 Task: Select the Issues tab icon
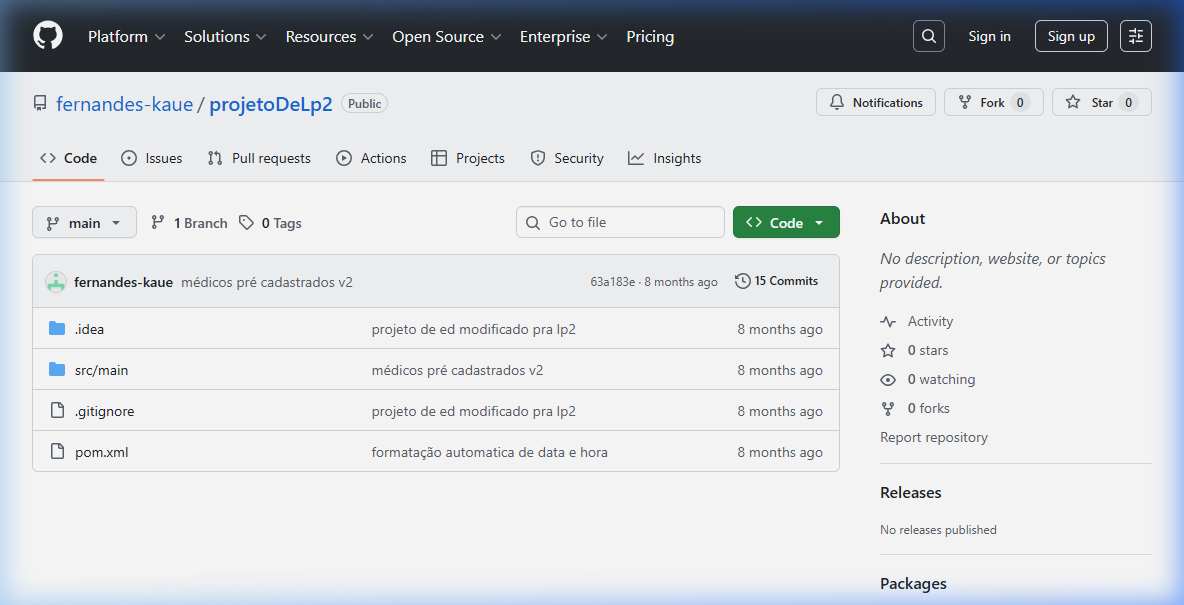[130, 158]
